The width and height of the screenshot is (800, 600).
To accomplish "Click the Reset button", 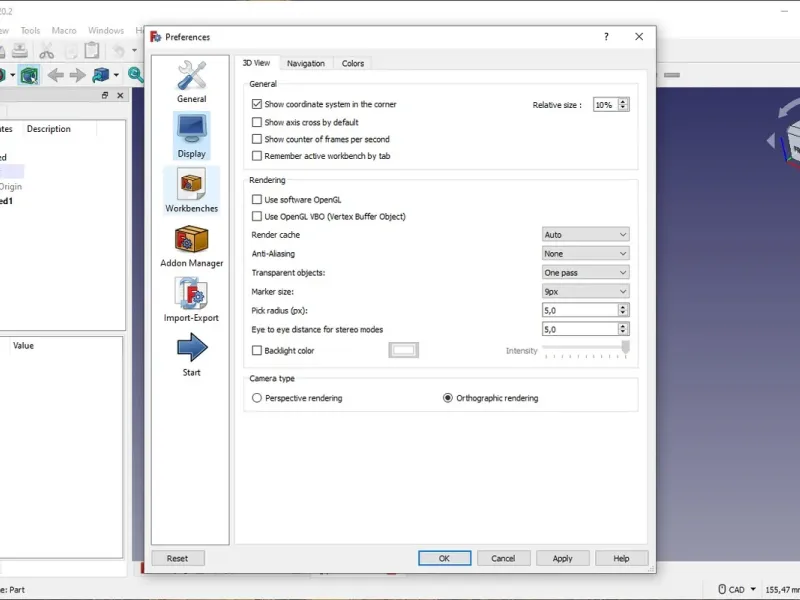I will point(178,558).
